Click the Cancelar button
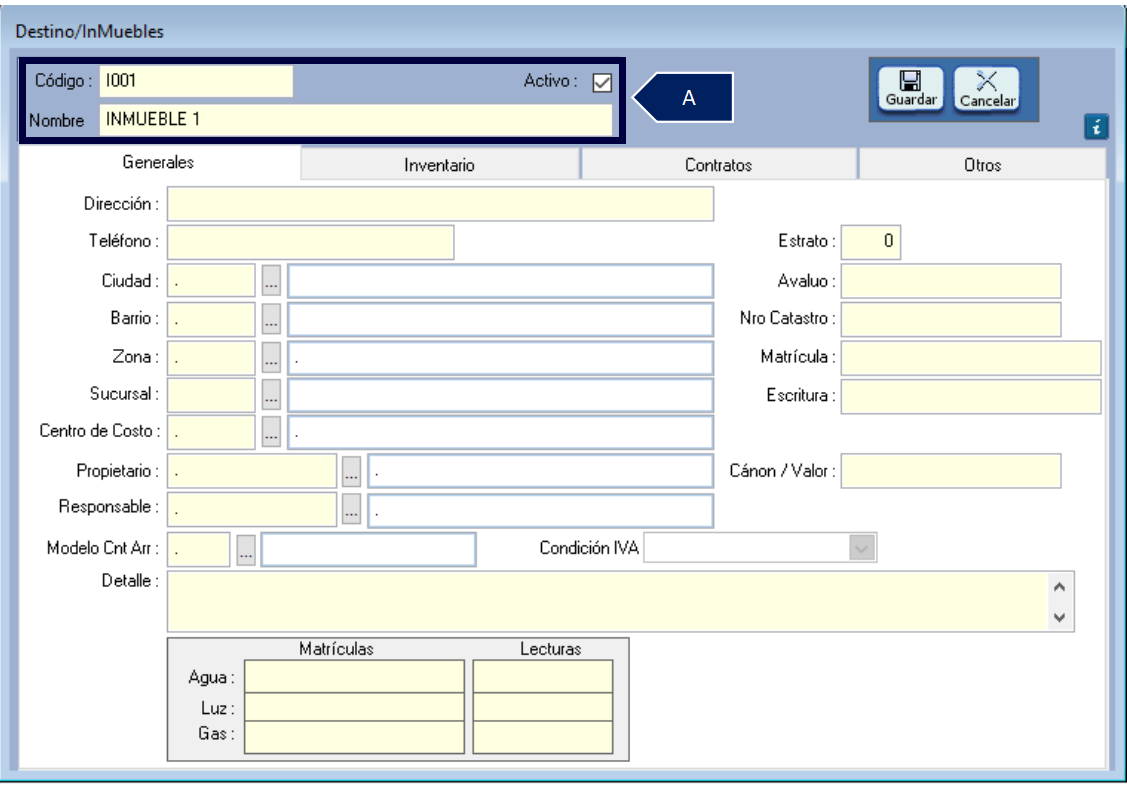The width and height of the screenshot is (1127, 788). point(987,89)
